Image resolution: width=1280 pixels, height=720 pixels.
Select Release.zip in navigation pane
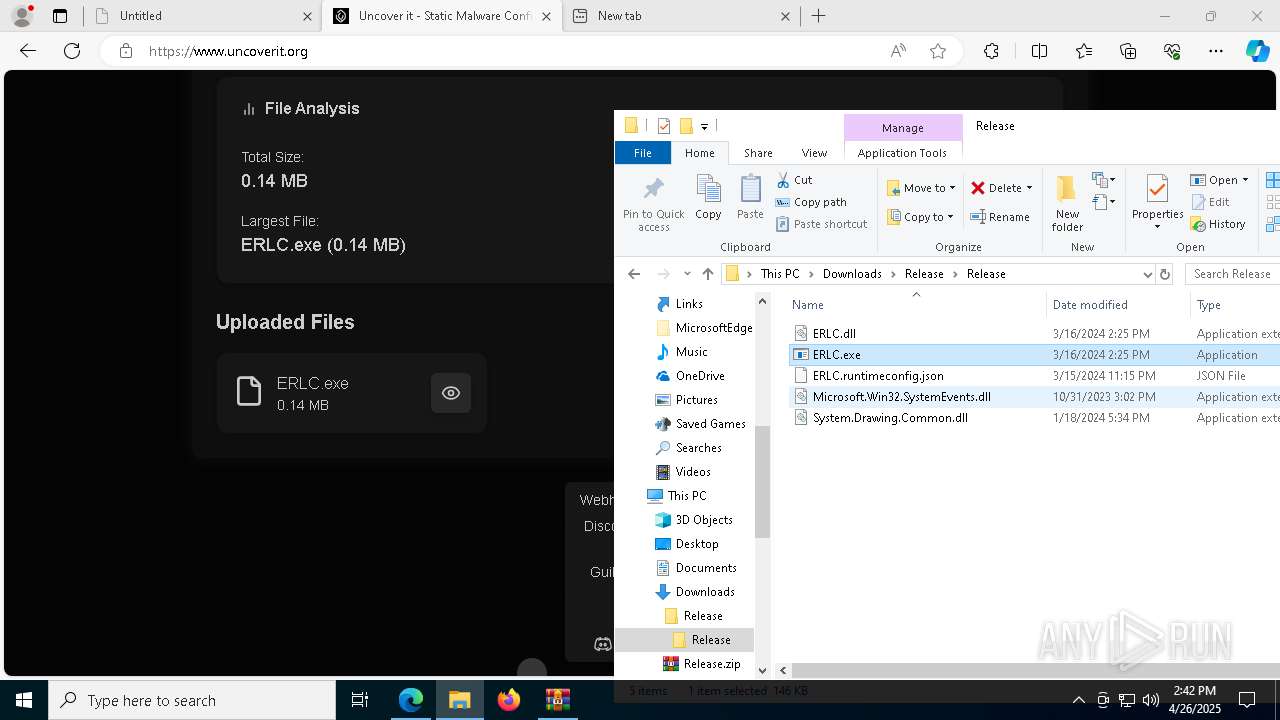[x=711, y=664]
